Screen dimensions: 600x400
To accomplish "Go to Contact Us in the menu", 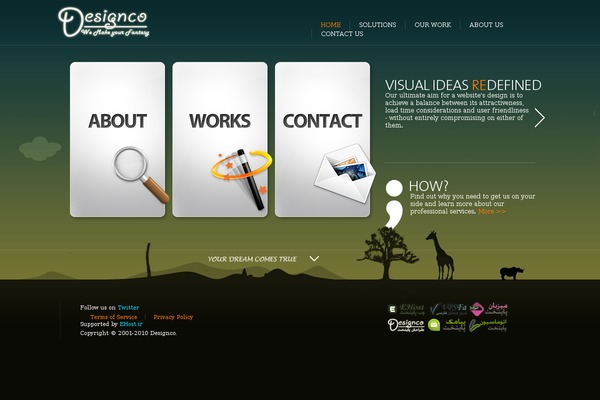I will 342,34.
